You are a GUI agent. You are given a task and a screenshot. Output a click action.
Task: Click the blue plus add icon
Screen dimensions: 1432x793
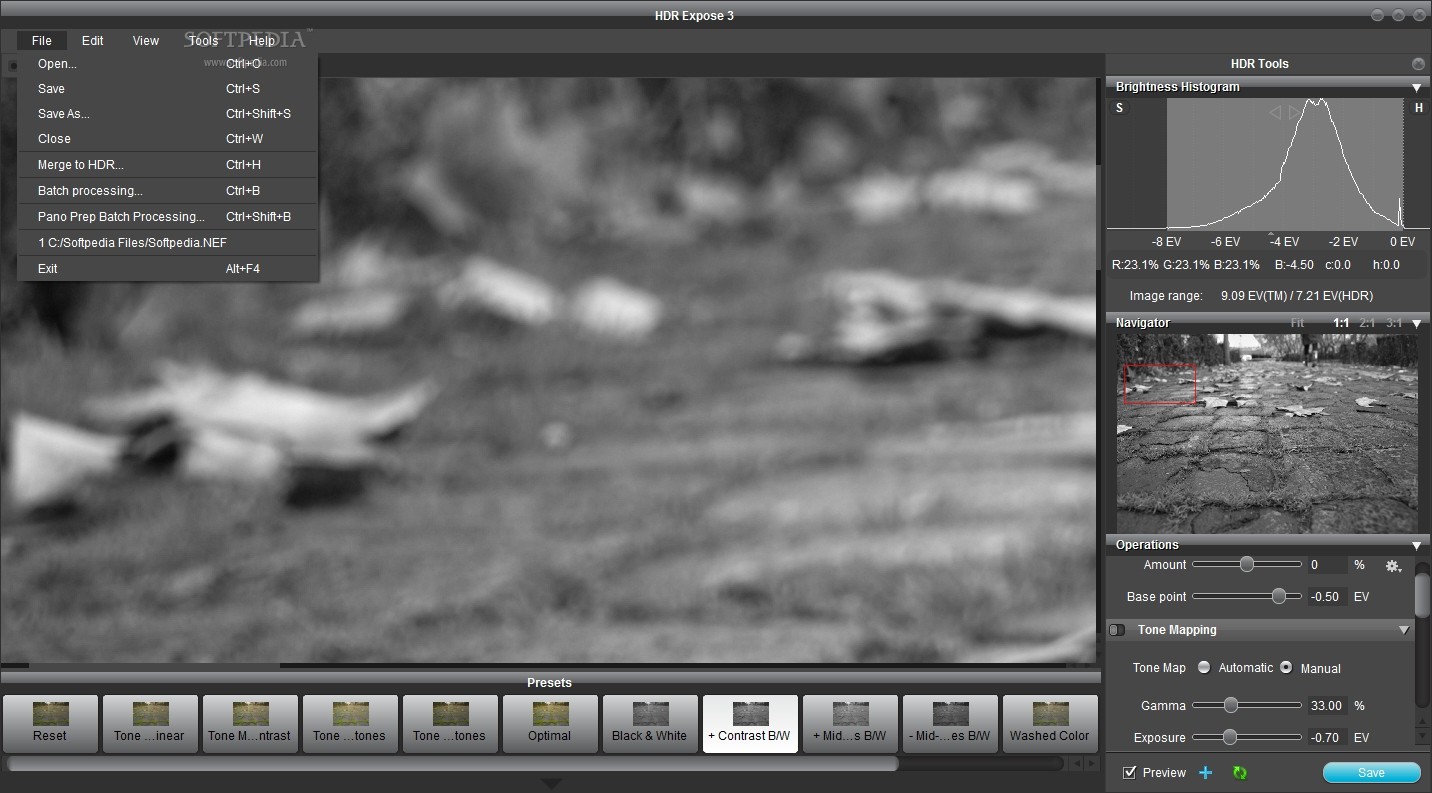(1206, 772)
